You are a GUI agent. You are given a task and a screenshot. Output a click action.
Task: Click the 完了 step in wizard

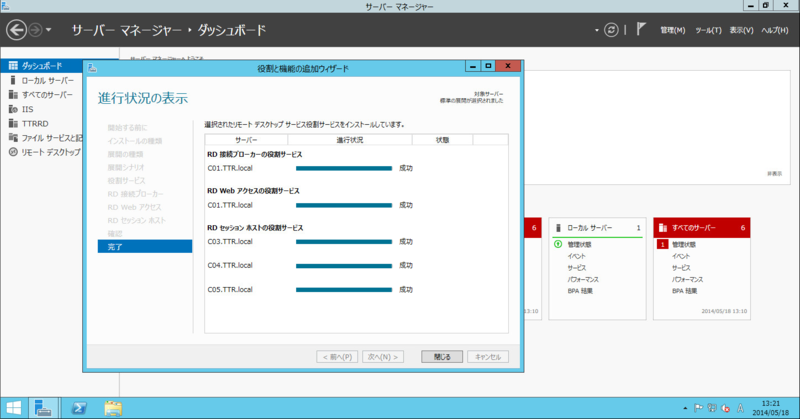pos(145,247)
